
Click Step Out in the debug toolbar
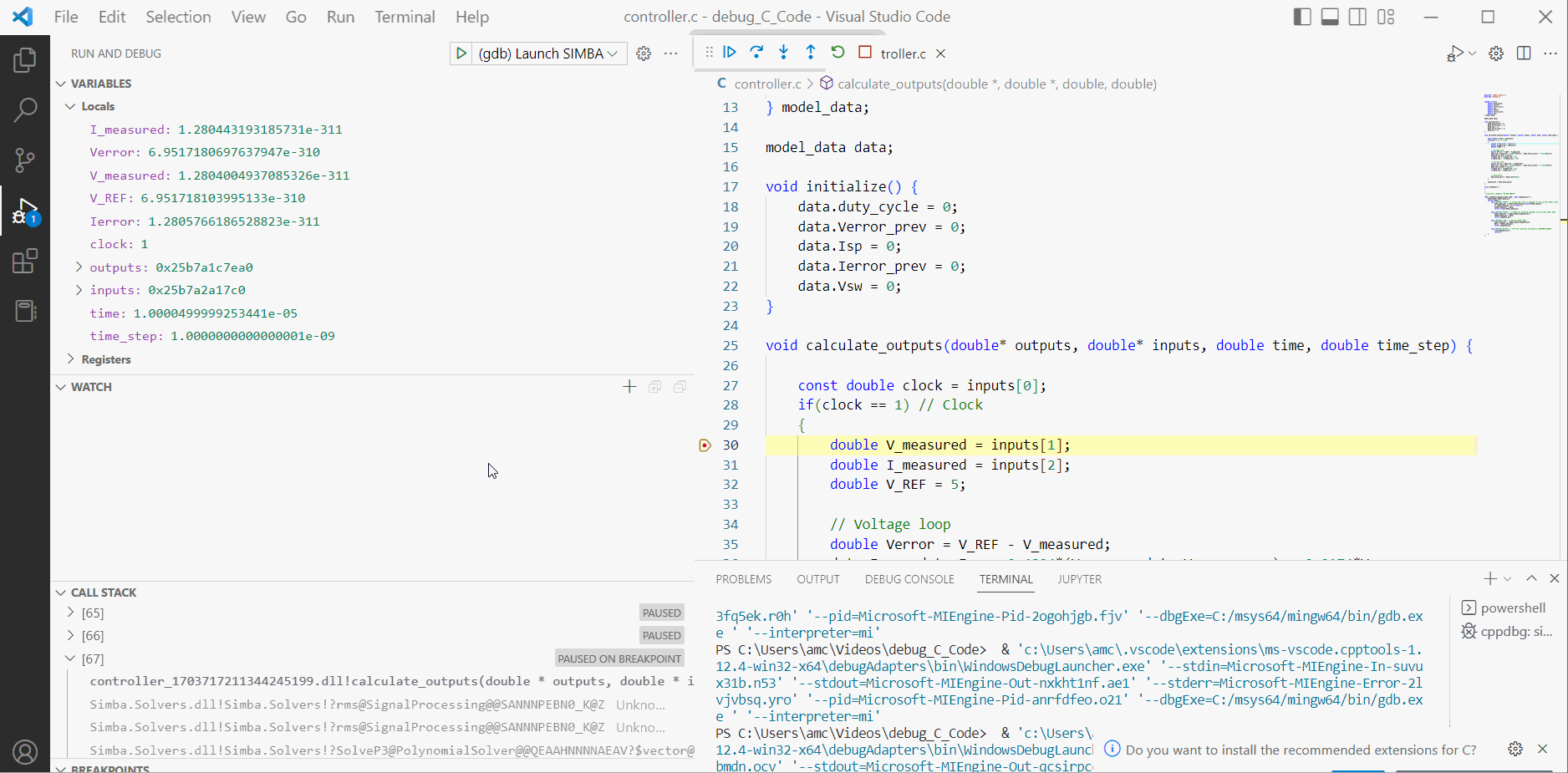point(810,53)
